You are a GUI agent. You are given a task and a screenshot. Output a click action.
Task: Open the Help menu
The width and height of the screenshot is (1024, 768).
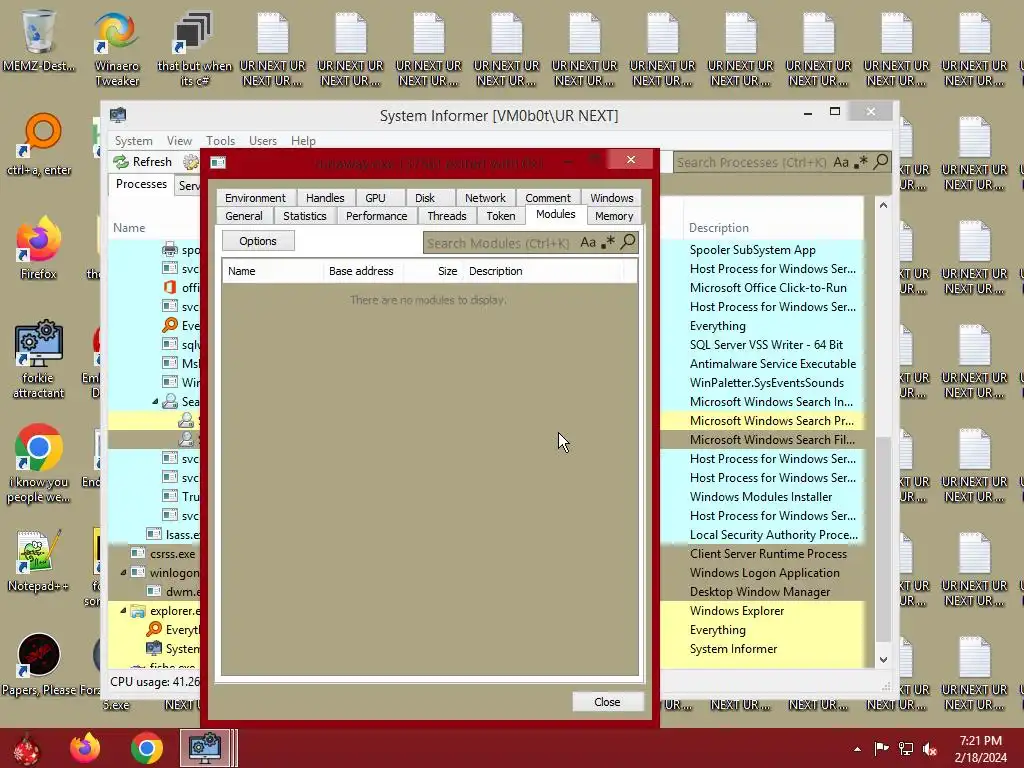click(x=303, y=140)
